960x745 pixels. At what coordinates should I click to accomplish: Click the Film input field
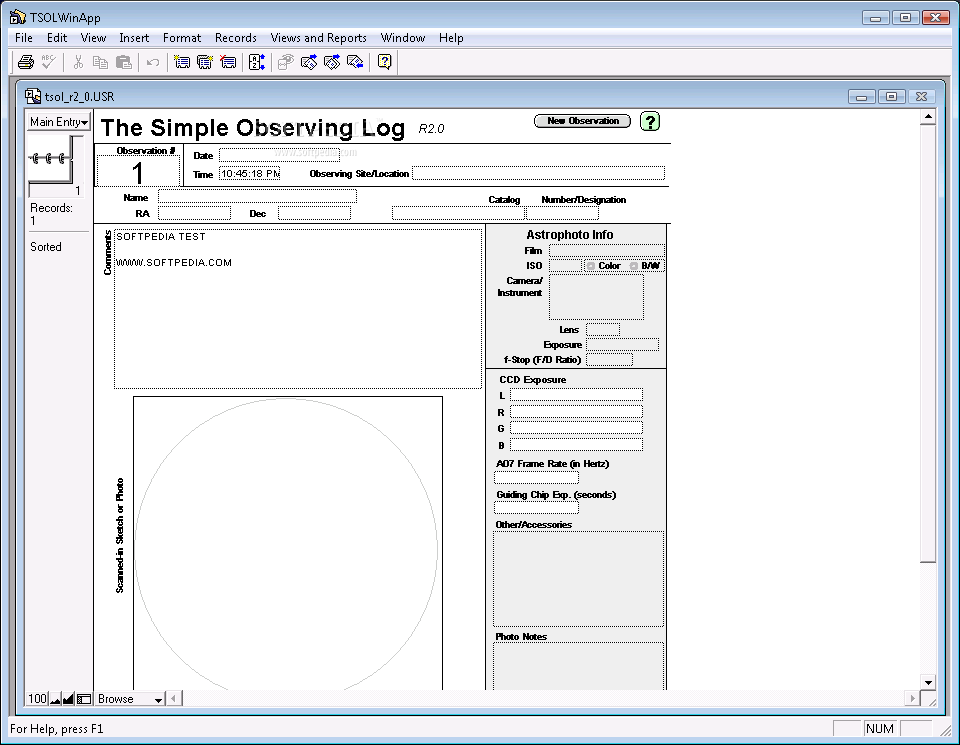tap(607, 250)
